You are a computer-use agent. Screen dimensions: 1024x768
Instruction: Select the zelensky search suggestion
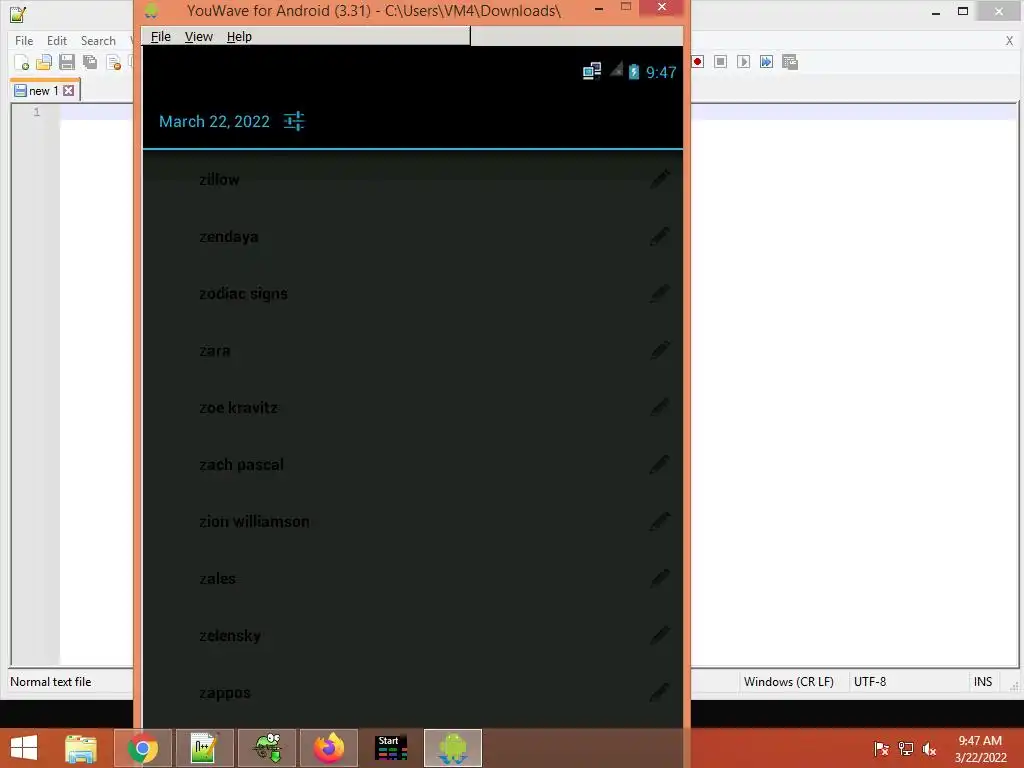pos(230,635)
